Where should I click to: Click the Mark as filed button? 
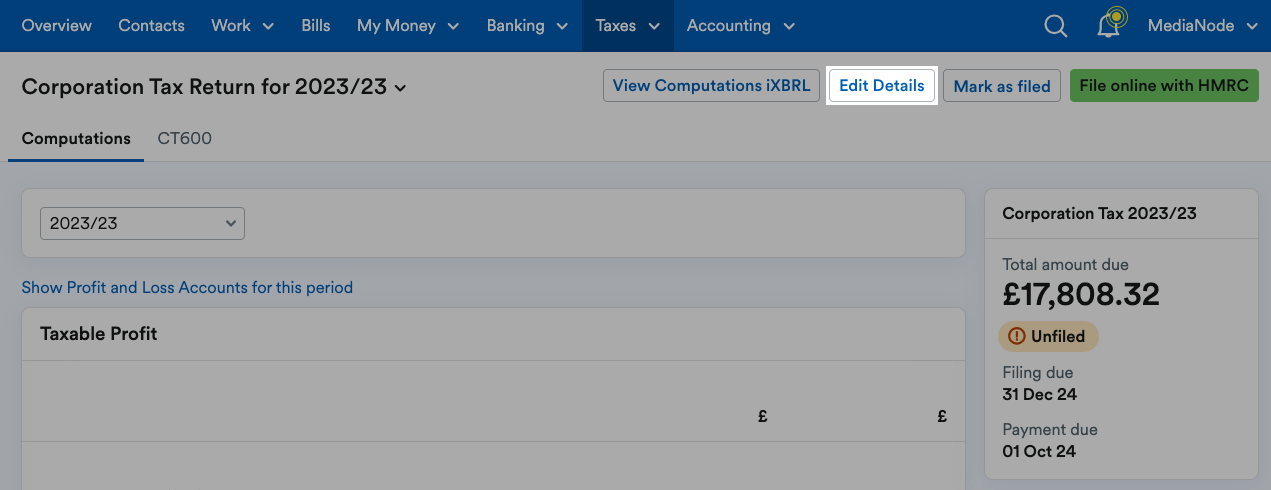tap(1002, 86)
